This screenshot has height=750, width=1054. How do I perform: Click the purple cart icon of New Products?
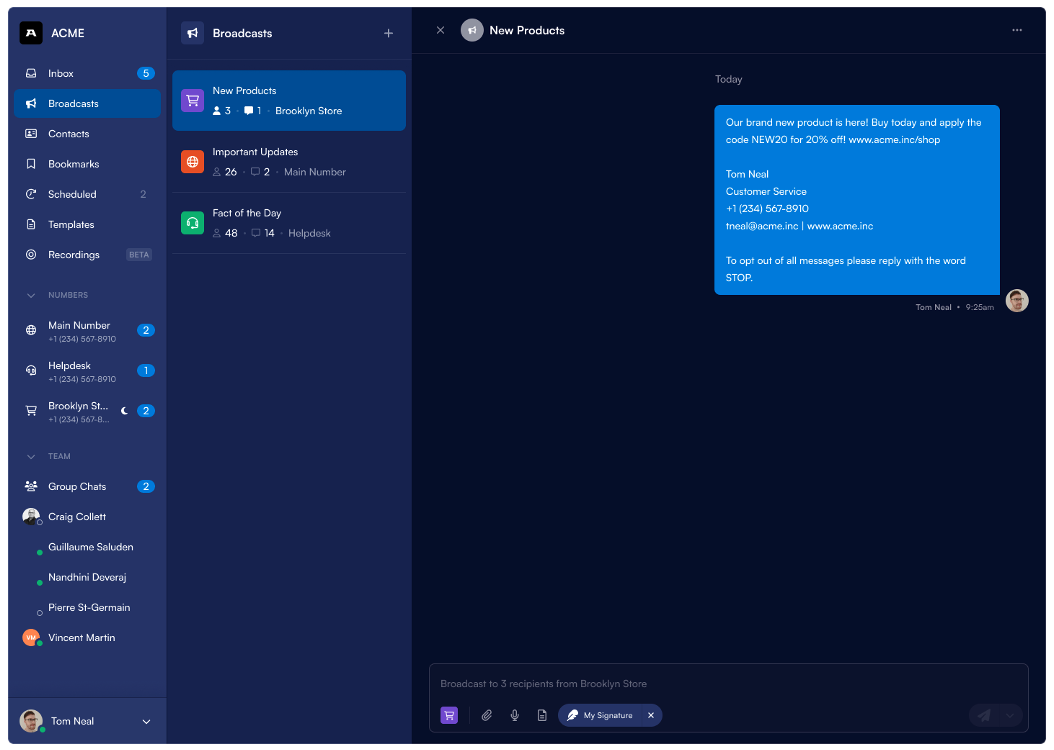coord(192,100)
